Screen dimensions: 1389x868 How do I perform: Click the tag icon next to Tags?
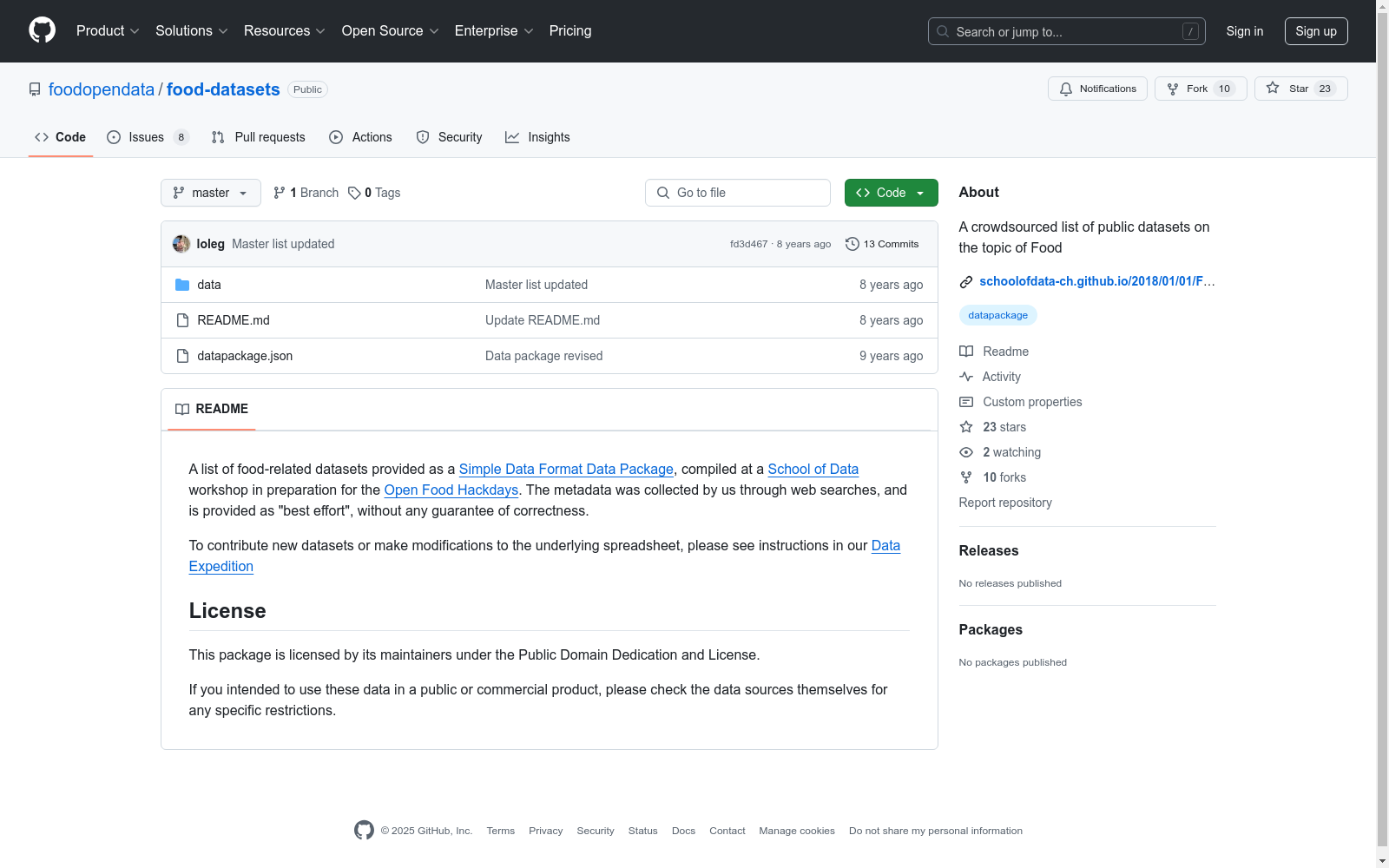click(x=354, y=193)
